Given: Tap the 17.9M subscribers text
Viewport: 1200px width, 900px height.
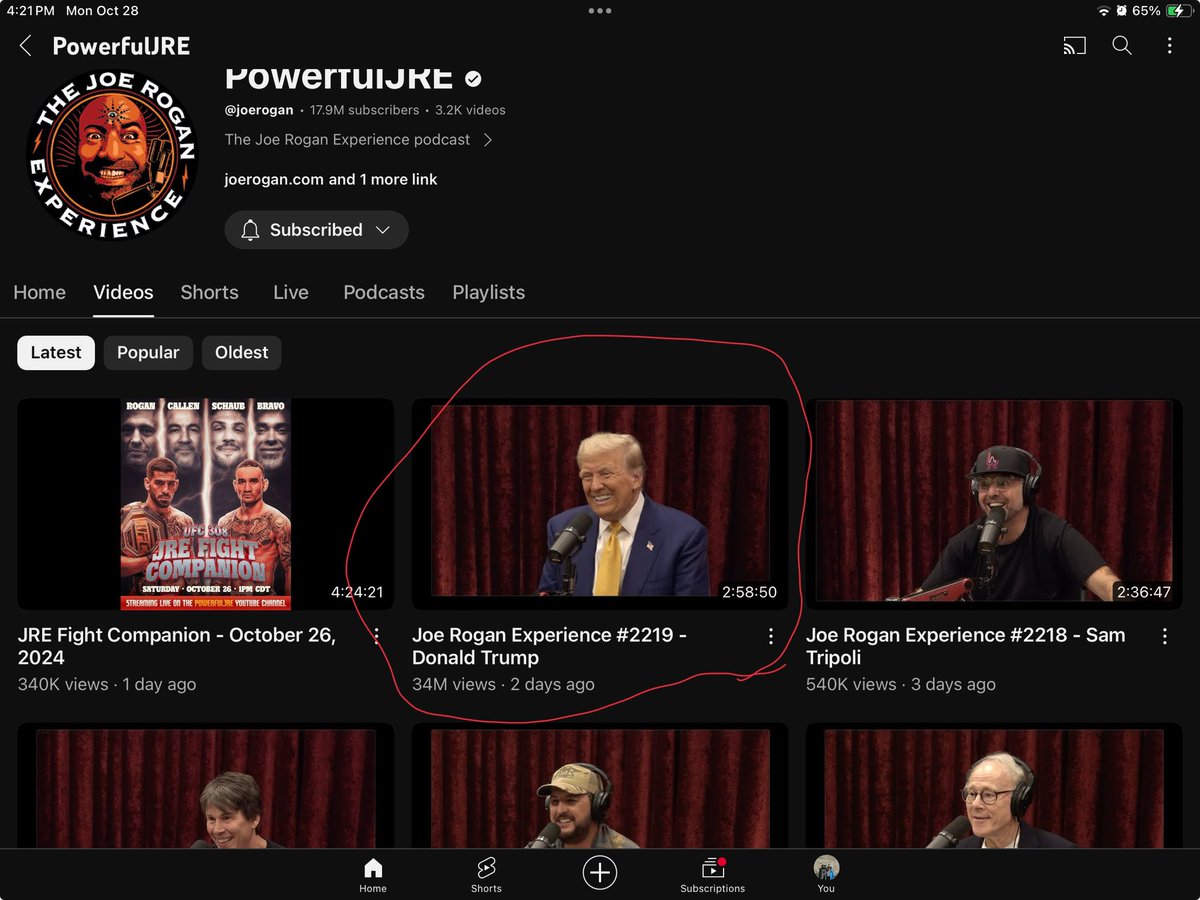Looking at the screenshot, I should [x=364, y=110].
